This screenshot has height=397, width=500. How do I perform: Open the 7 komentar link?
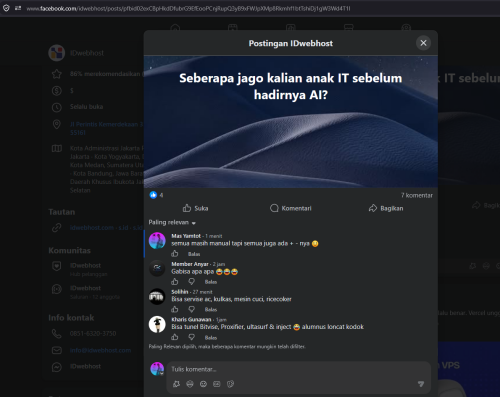pyautogui.click(x=417, y=195)
